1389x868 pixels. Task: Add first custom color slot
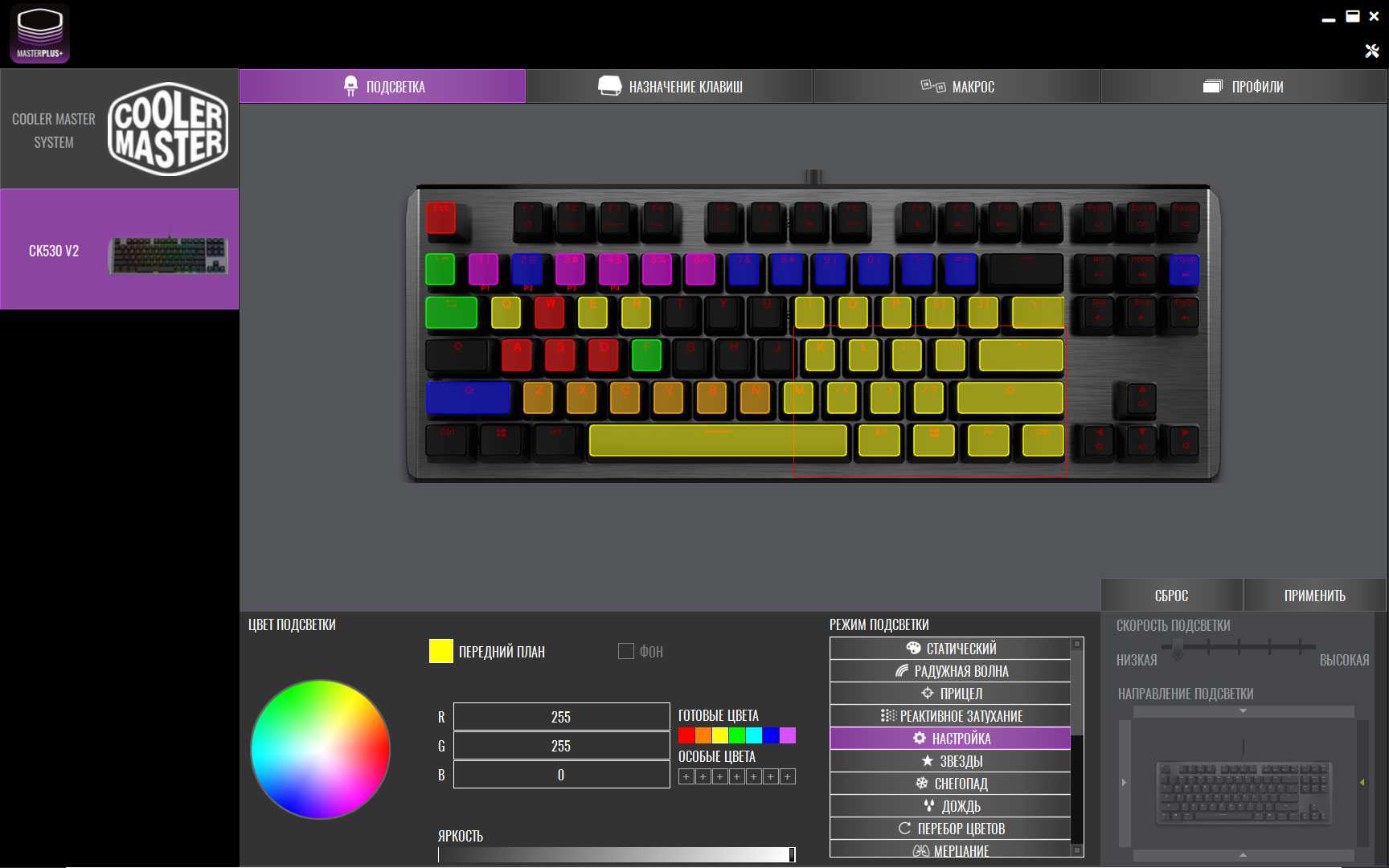click(686, 776)
